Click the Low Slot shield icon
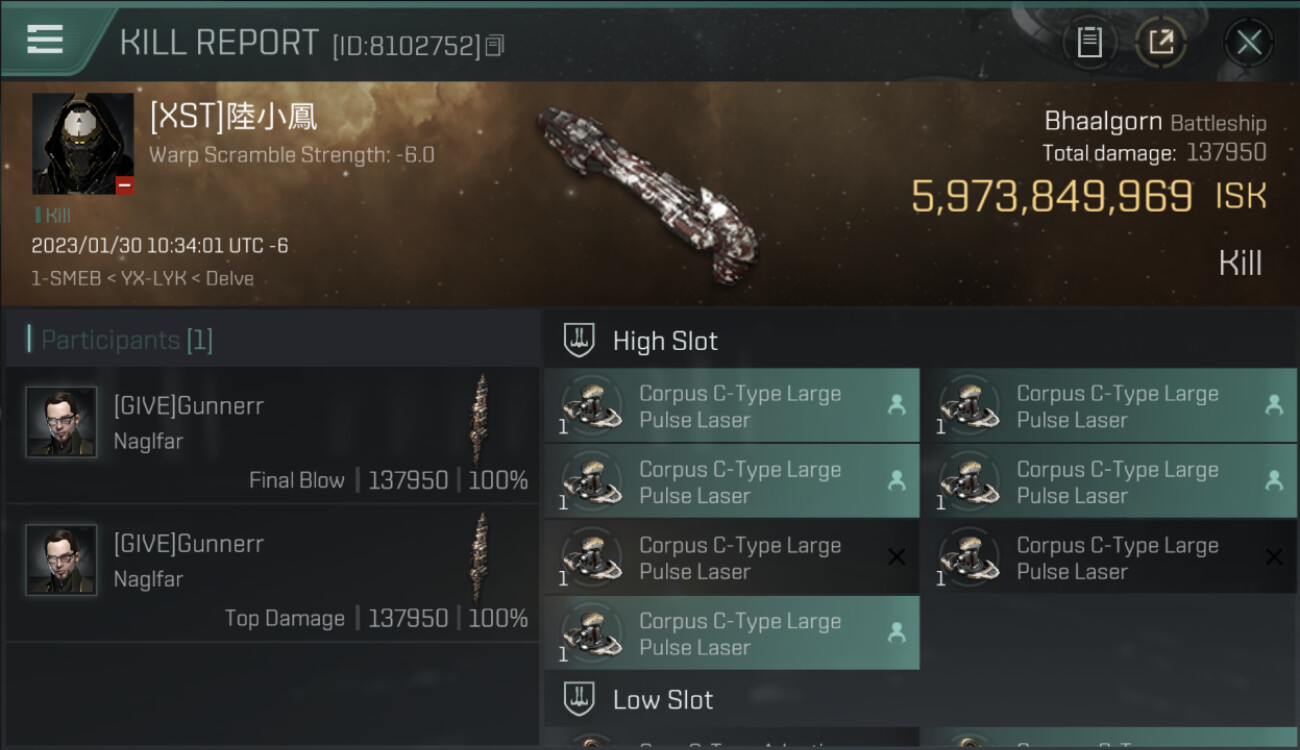Image resolution: width=1300 pixels, height=750 pixels. pyautogui.click(x=579, y=698)
